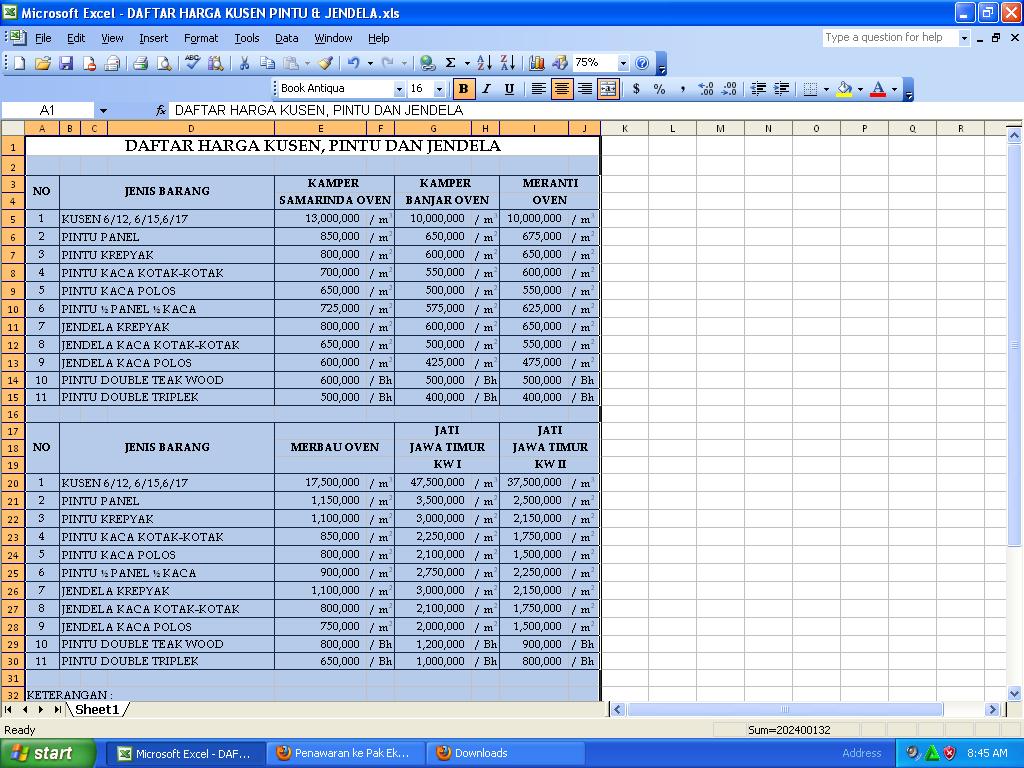The width and height of the screenshot is (1024, 768).
Task: Expand the help question box dropdown
Action: tap(964, 38)
